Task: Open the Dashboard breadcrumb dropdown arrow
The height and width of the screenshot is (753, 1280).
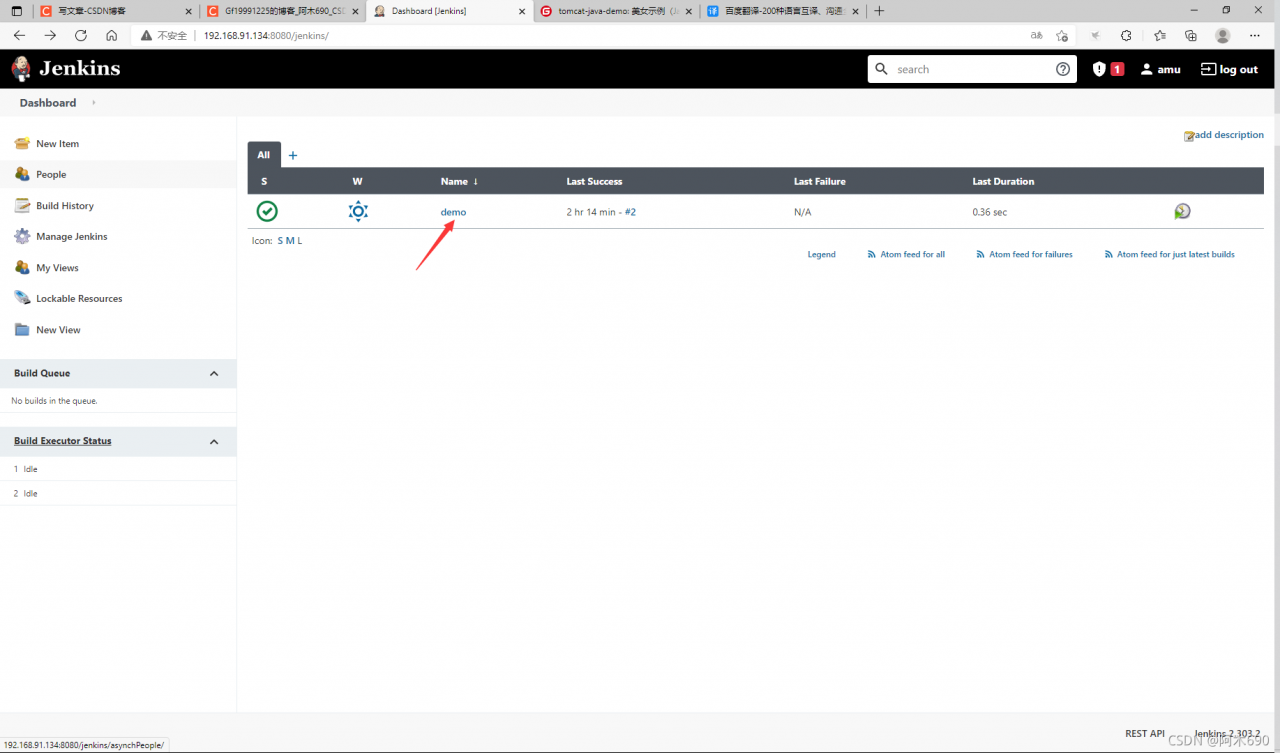Action: pyautogui.click(x=94, y=103)
